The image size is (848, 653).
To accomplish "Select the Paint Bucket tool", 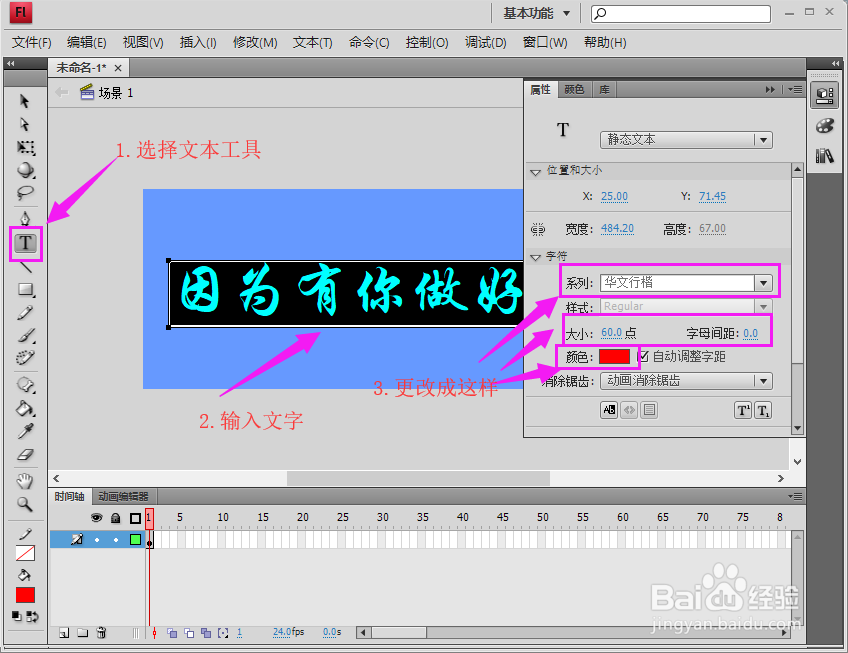I will tap(25, 408).
